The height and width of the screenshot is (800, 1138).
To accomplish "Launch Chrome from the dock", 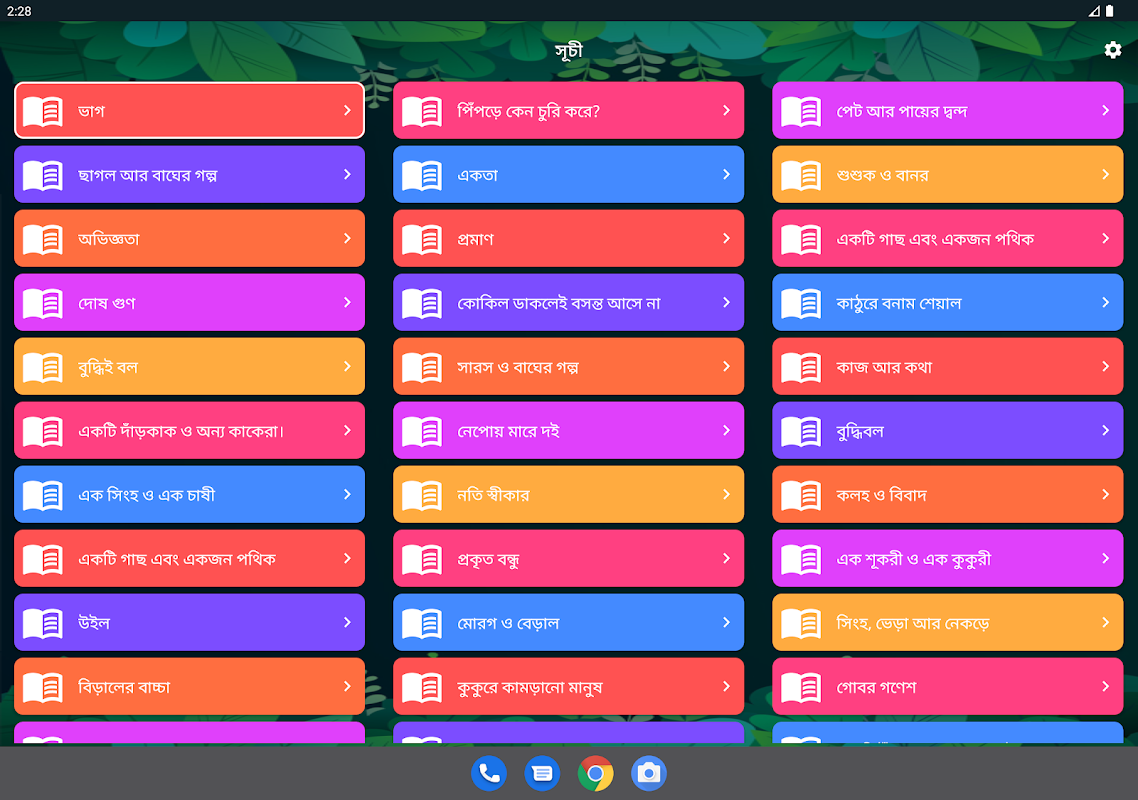I will coord(595,774).
